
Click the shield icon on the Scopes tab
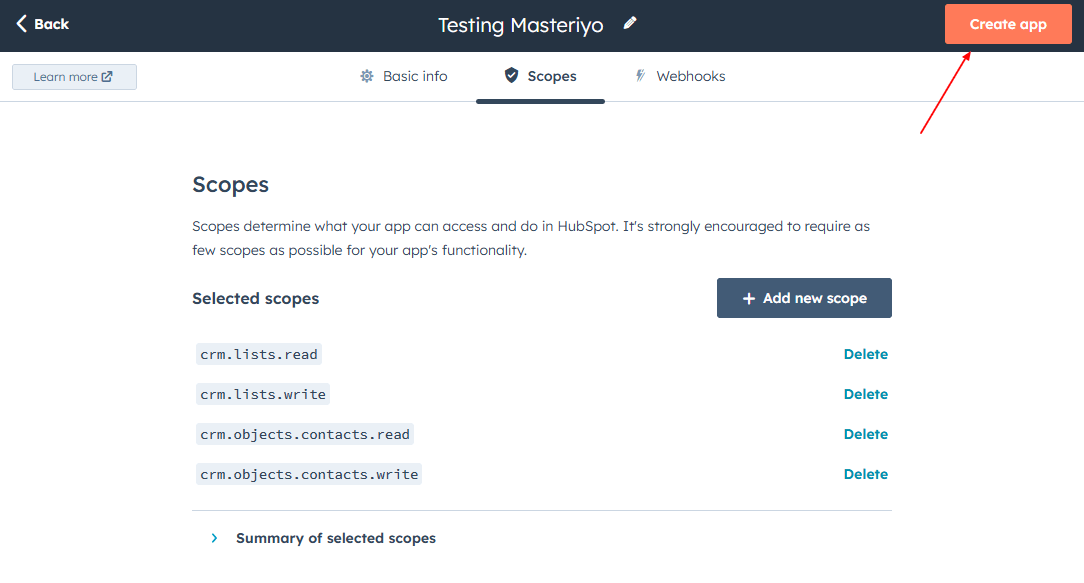tap(511, 75)
